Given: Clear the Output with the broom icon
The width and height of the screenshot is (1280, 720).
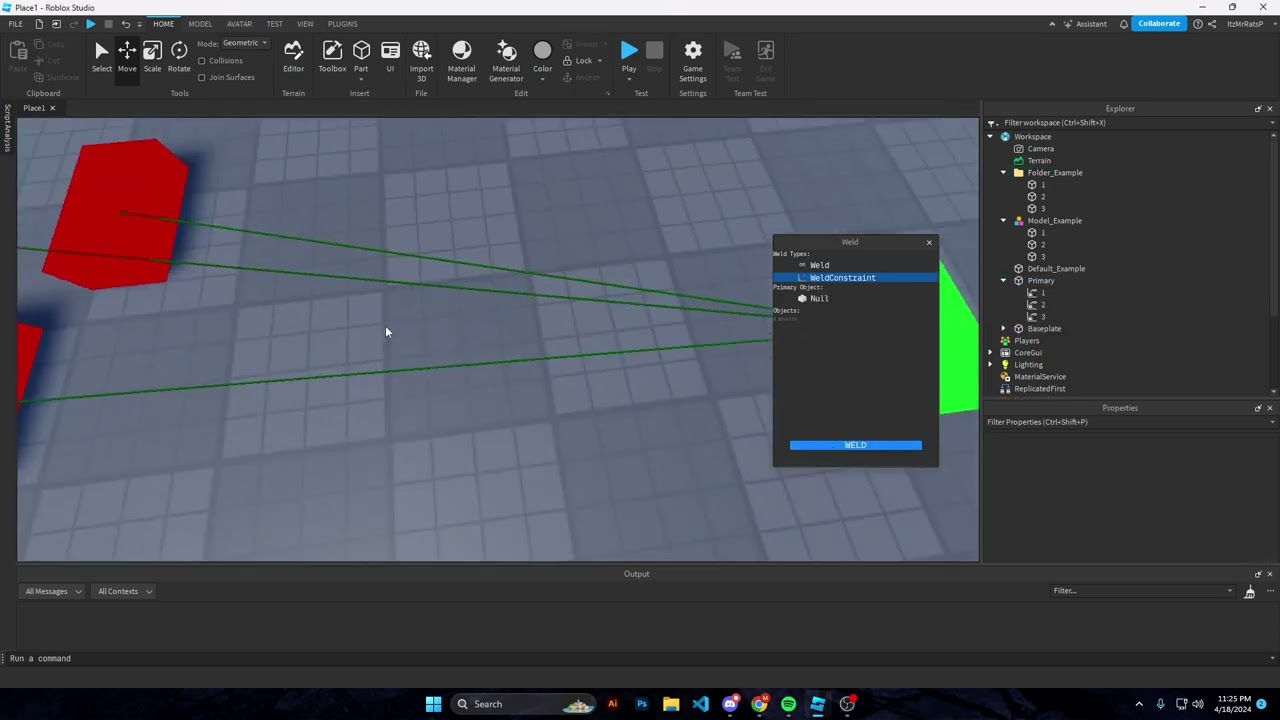Looking at the screenshot, I should click(1249, 592).
